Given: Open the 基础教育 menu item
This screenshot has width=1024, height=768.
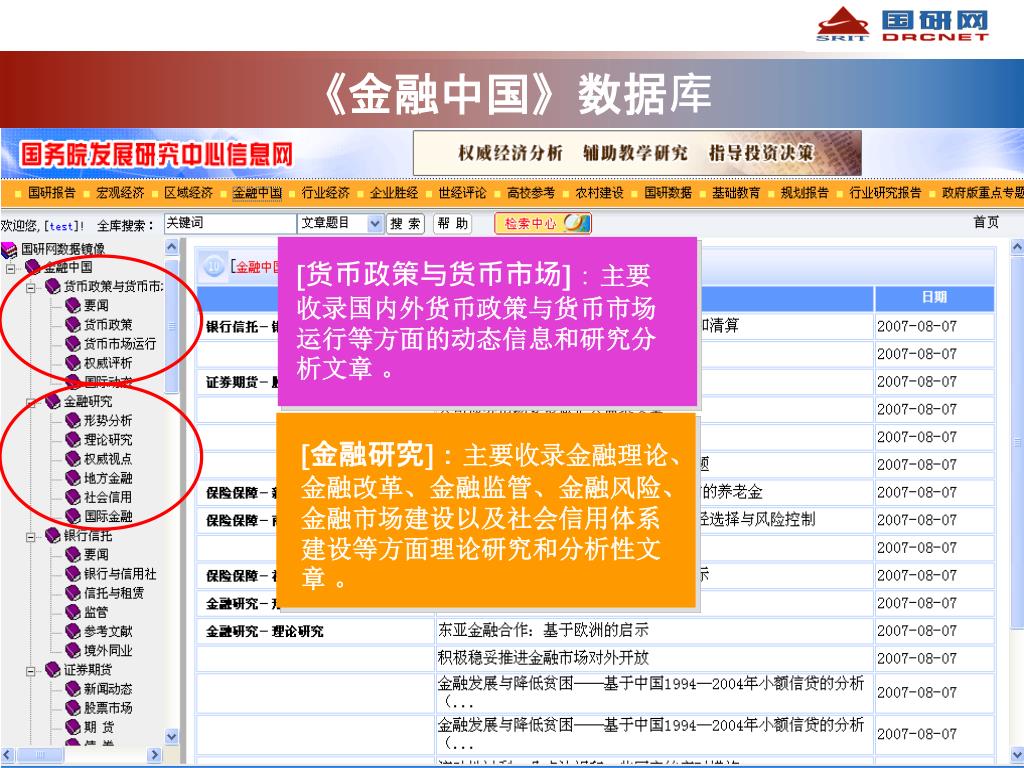Looking at the screenshot, I should point(736,193).
